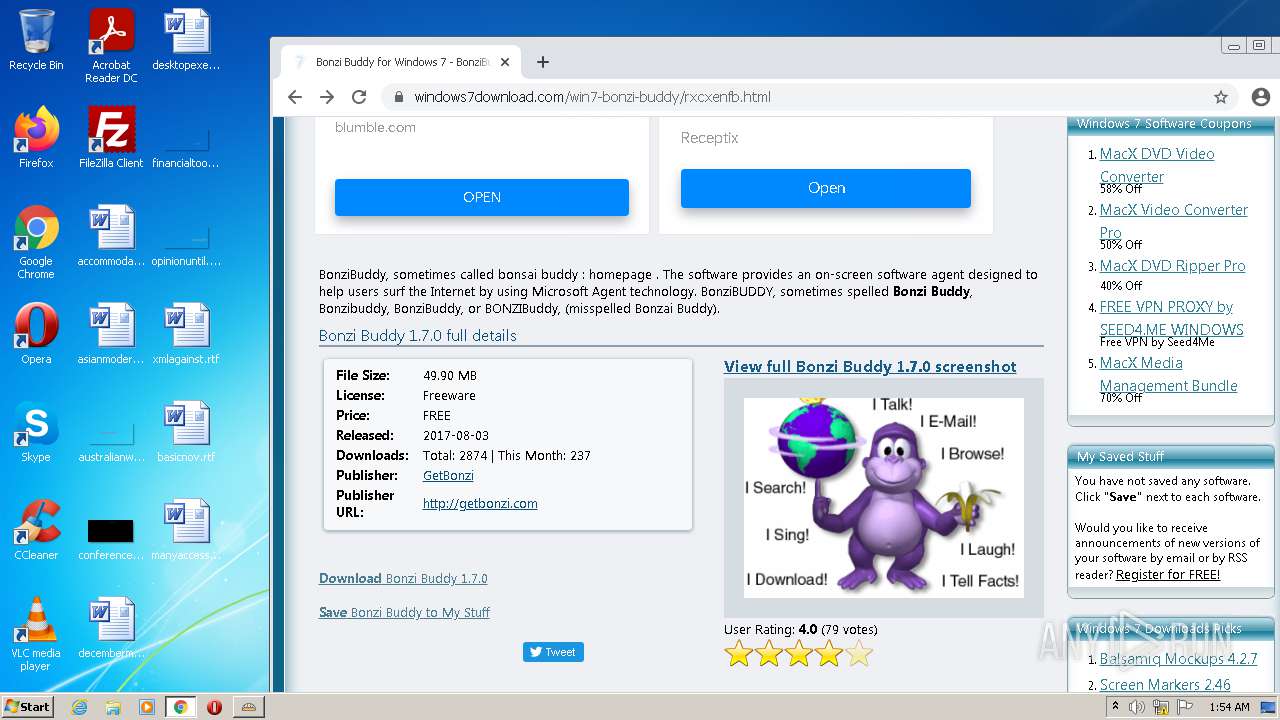Select the accommoda Word document icon

(x=111, y=236)
